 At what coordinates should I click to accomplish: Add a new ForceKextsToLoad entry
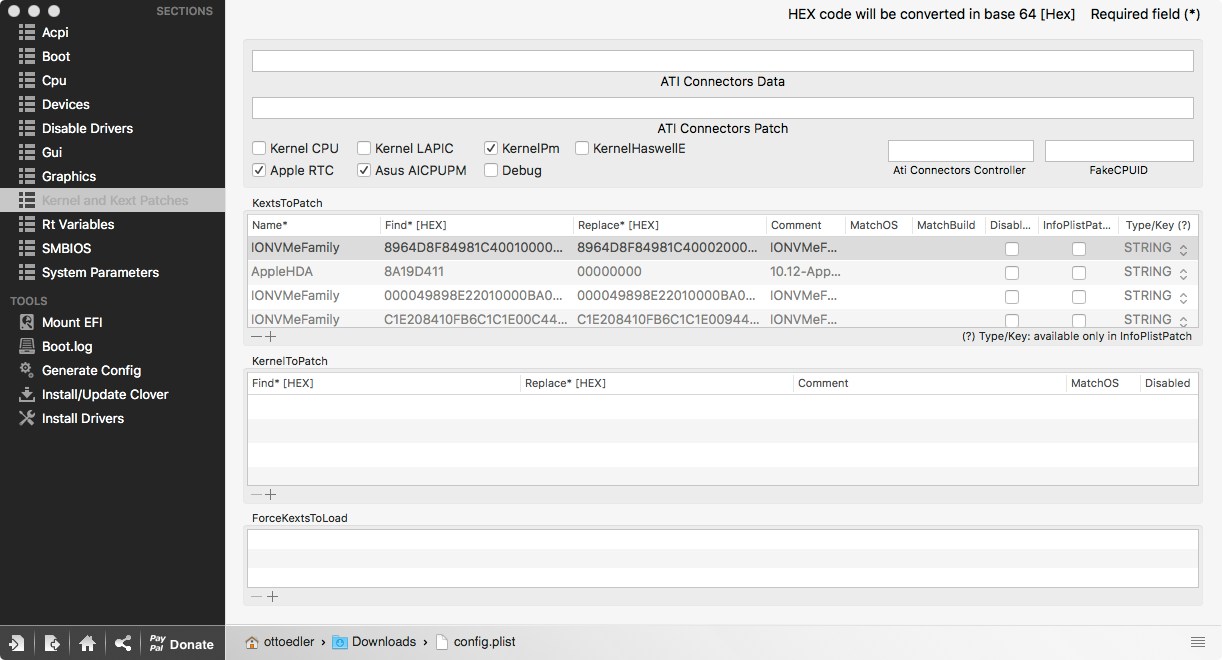tap(271, 596)
